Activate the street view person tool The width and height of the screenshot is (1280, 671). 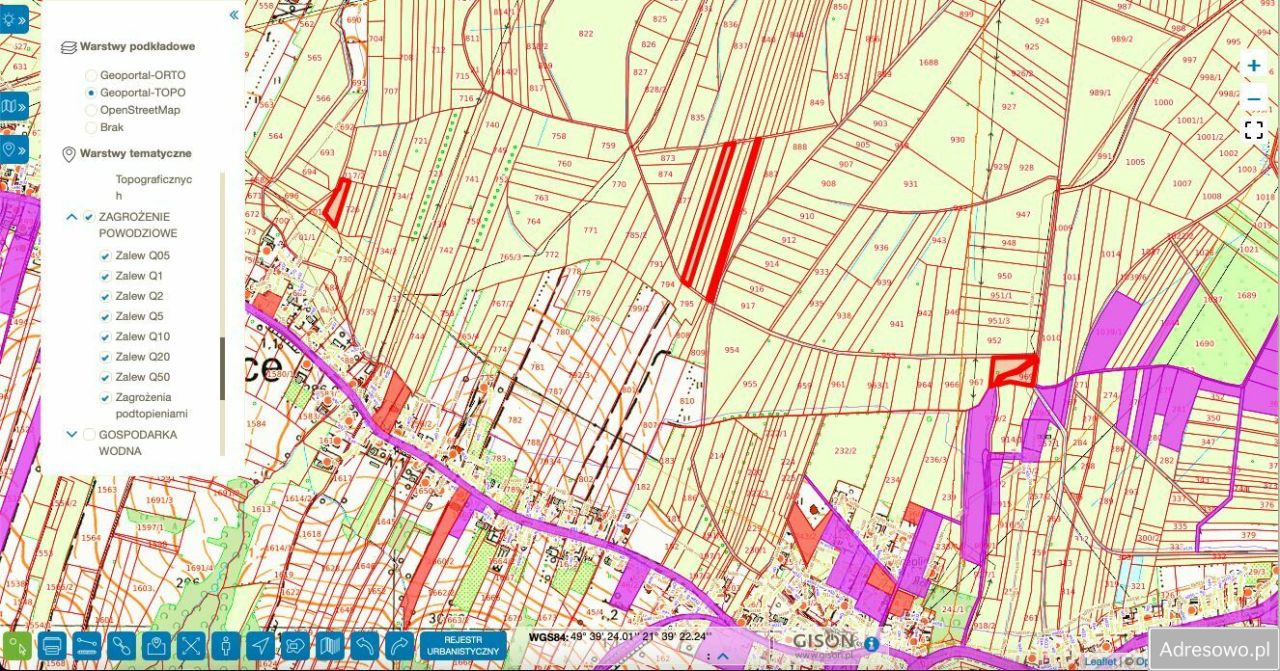point(226,647)
